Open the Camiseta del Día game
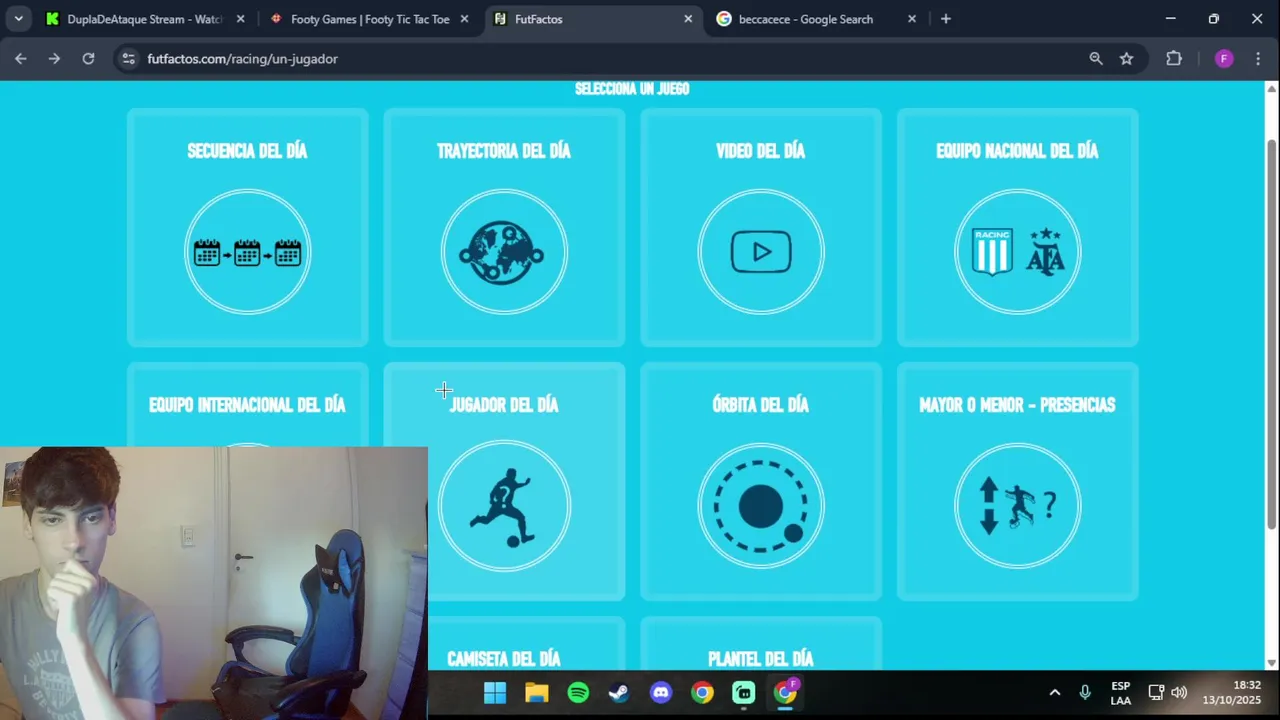 click(x=504, y=659)
